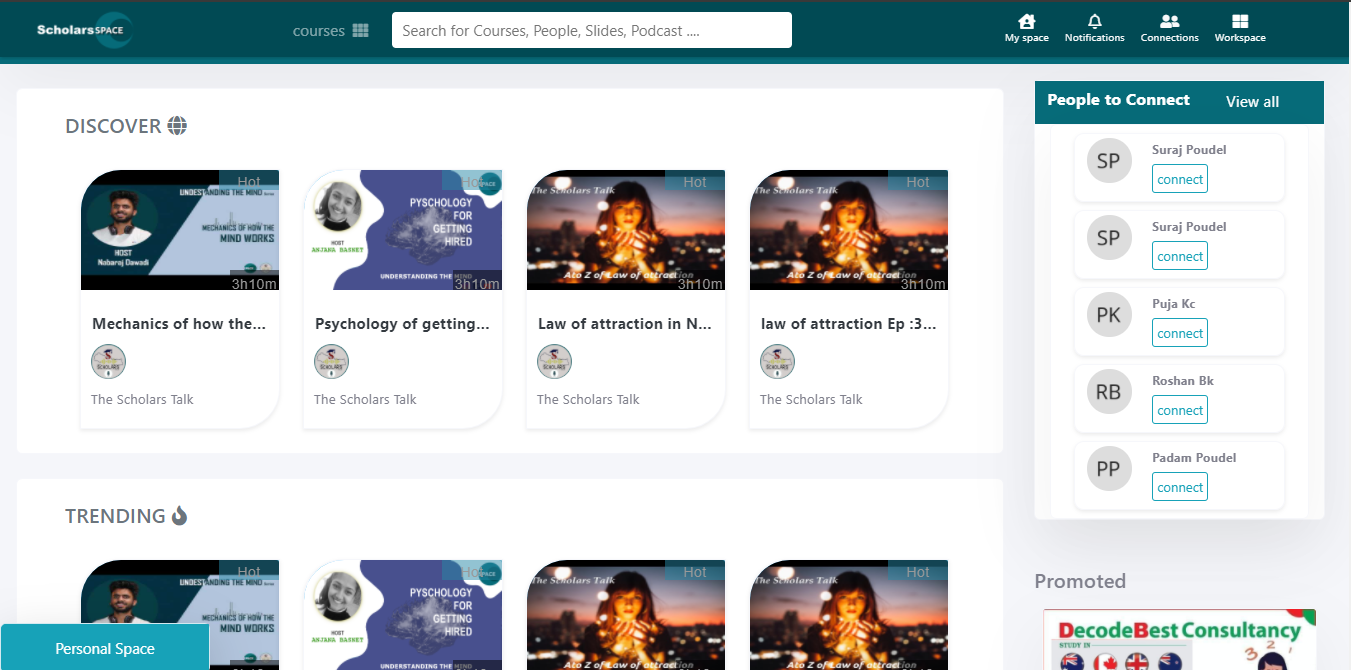Image resolution: width=1351 pixels, height=670 pixels.
Task: Click the title Mechanics of how the...
Action: tap(180, 324)
